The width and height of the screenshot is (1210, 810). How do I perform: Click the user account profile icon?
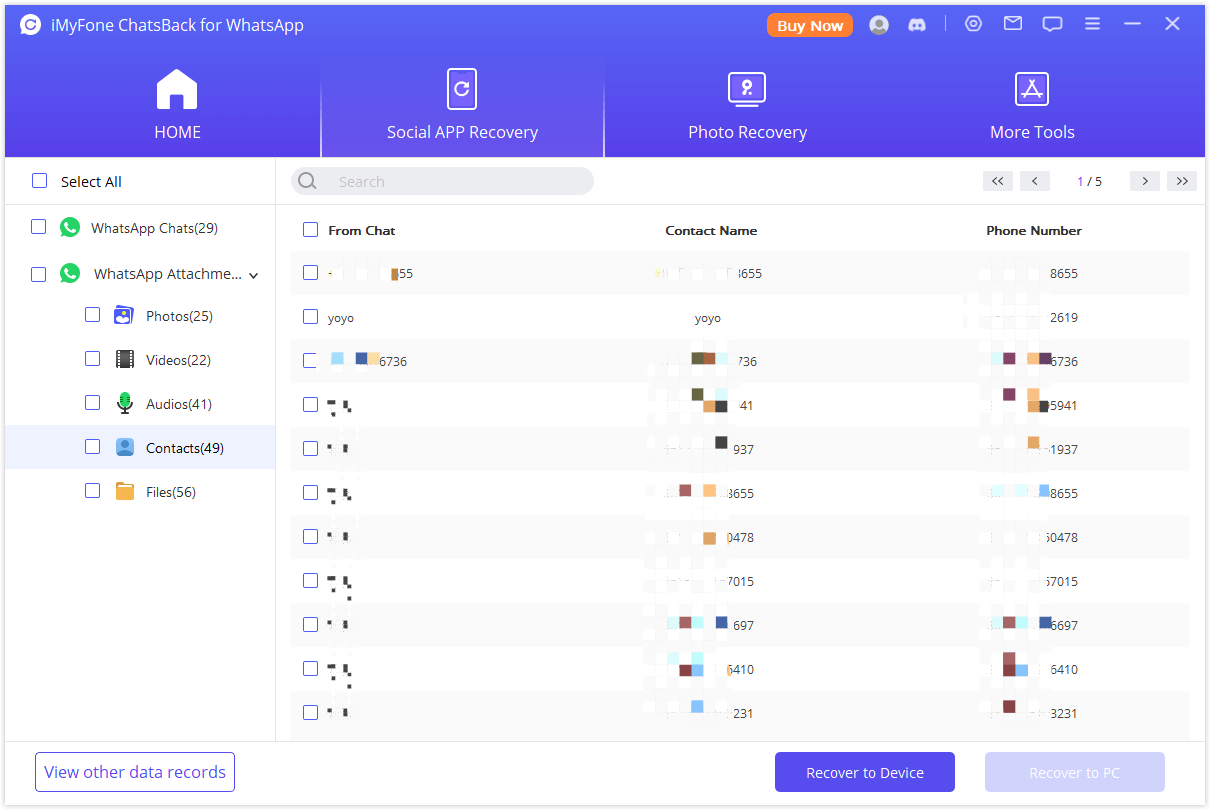point(879,25)
